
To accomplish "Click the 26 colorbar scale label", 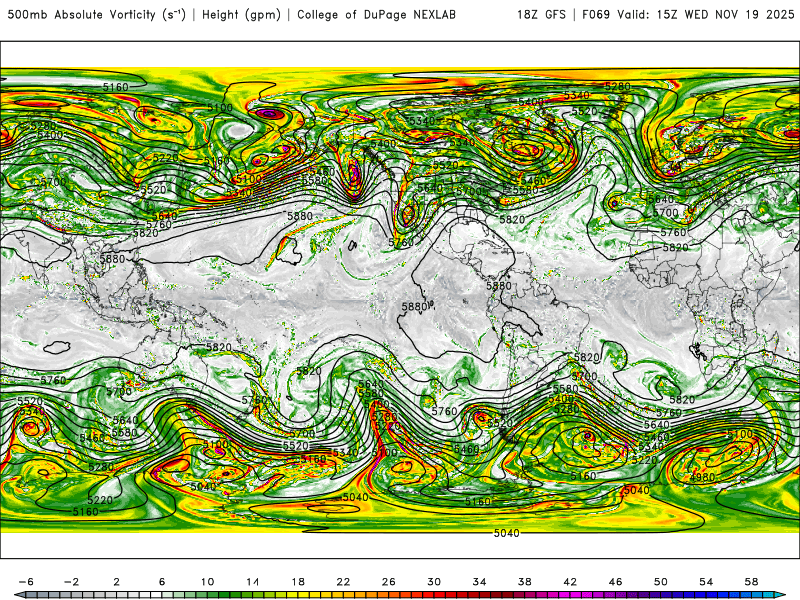I will pos(389,582).
